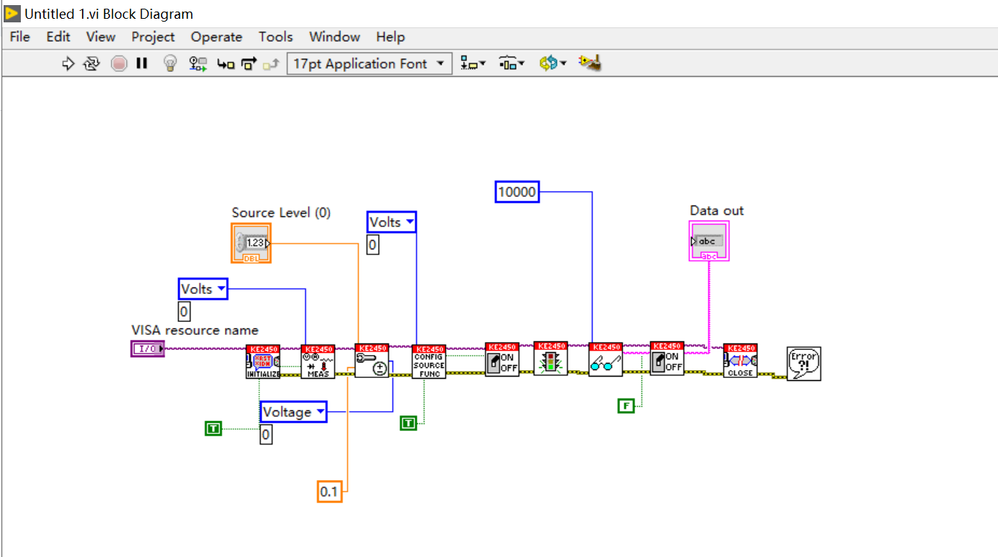This screenshot has width=998, height=557.
Task: Open the Project menu
Action: point(153,37)
